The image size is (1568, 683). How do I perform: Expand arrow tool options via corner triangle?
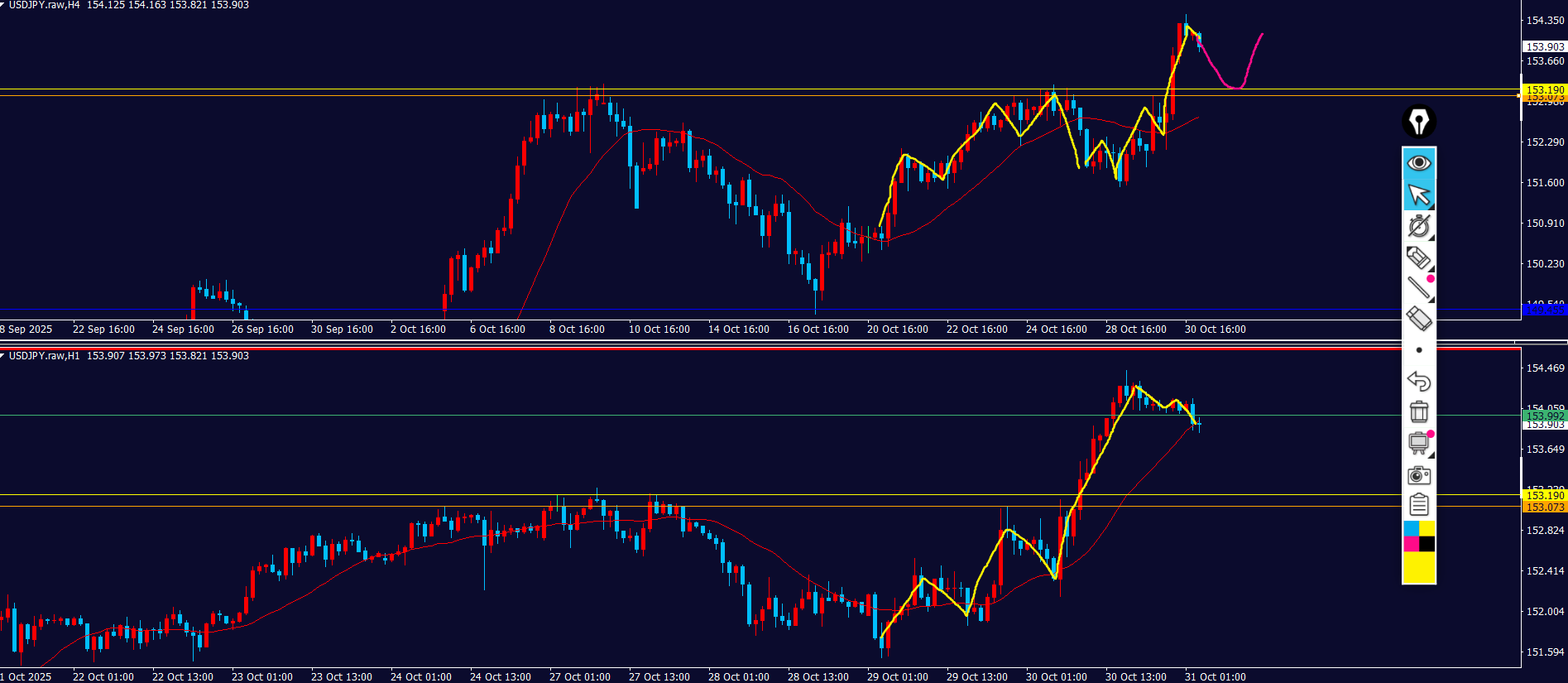[x=1431, y=207]
